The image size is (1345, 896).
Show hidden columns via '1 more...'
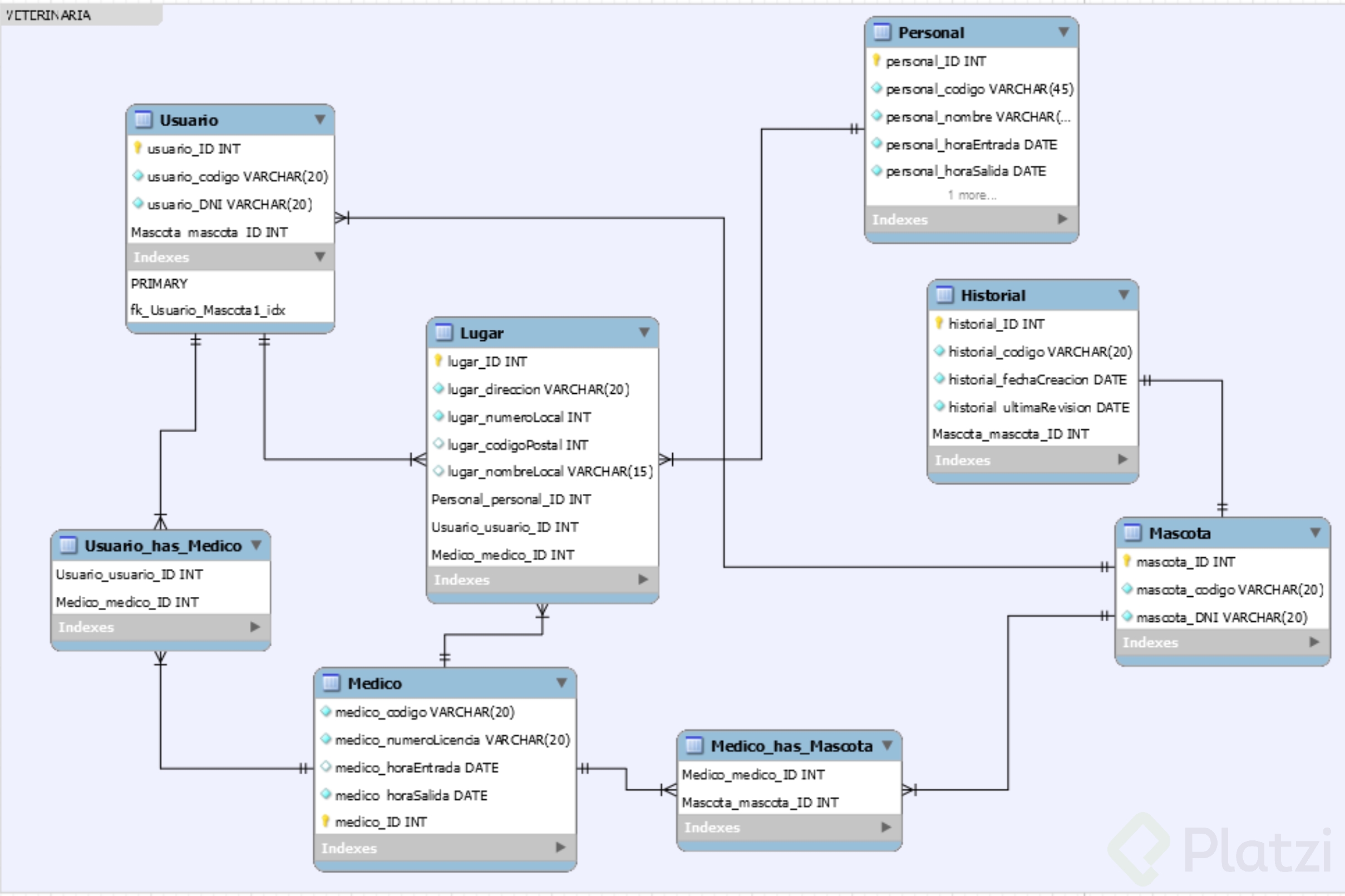[x=972, y=195]
